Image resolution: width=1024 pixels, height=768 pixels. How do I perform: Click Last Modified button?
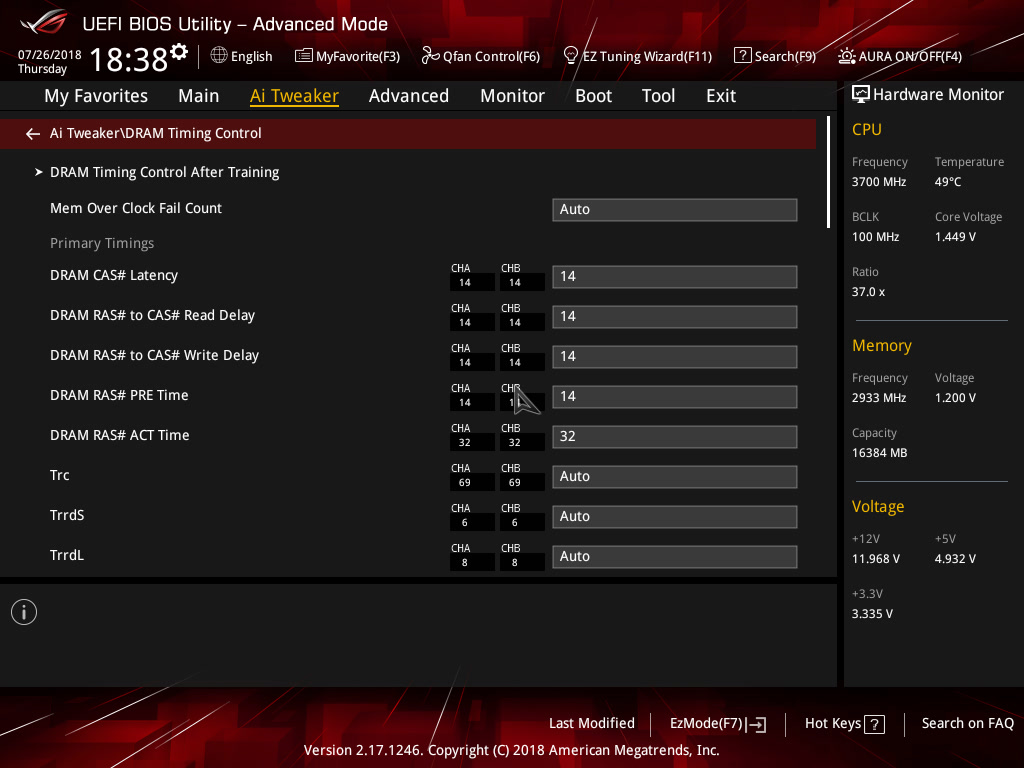coord(592,724)
